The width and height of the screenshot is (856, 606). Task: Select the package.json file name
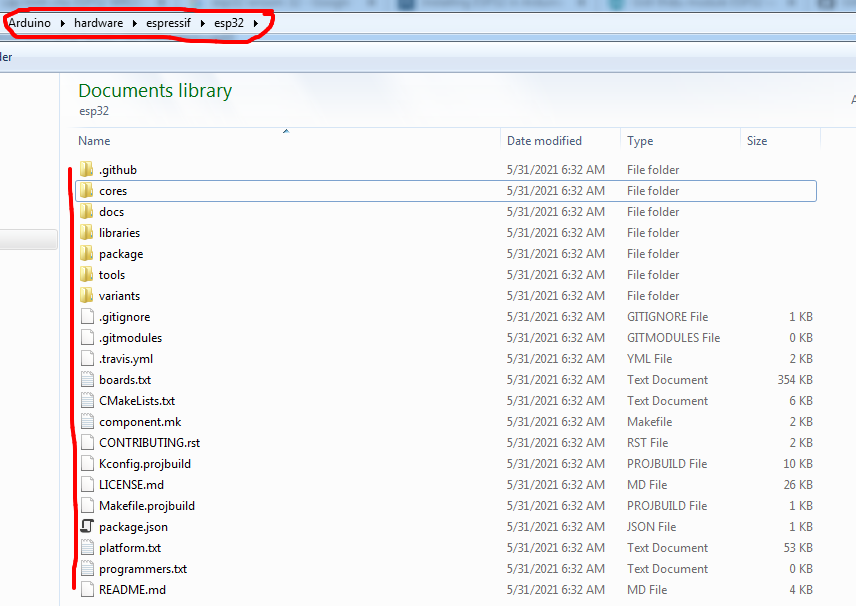[x=133, y=527]
